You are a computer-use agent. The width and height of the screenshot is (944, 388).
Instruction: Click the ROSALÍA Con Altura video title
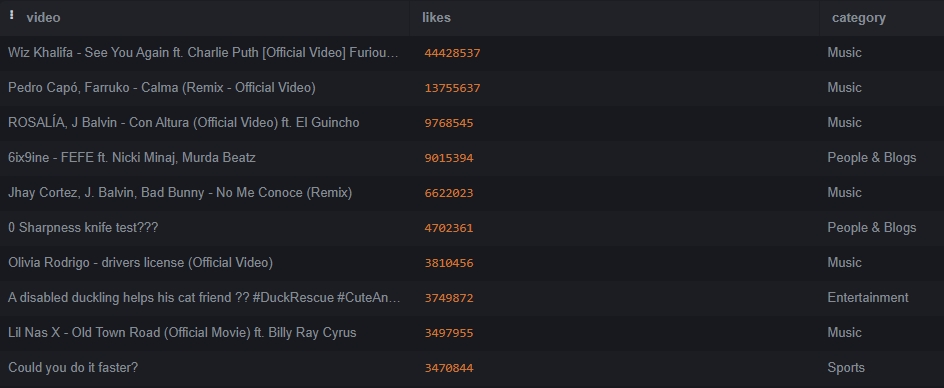point(184,123)
